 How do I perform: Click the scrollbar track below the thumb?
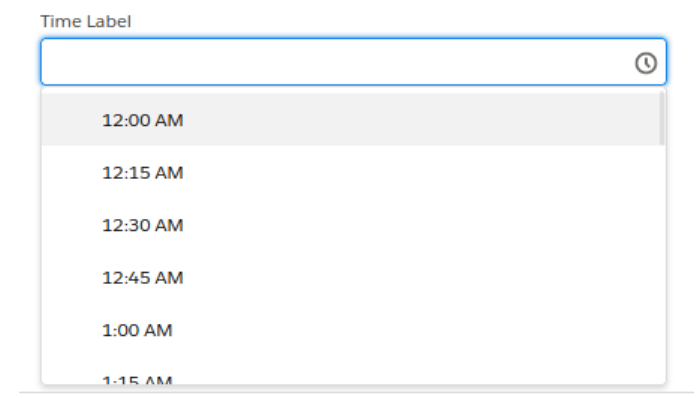click(x=662, y=264)
